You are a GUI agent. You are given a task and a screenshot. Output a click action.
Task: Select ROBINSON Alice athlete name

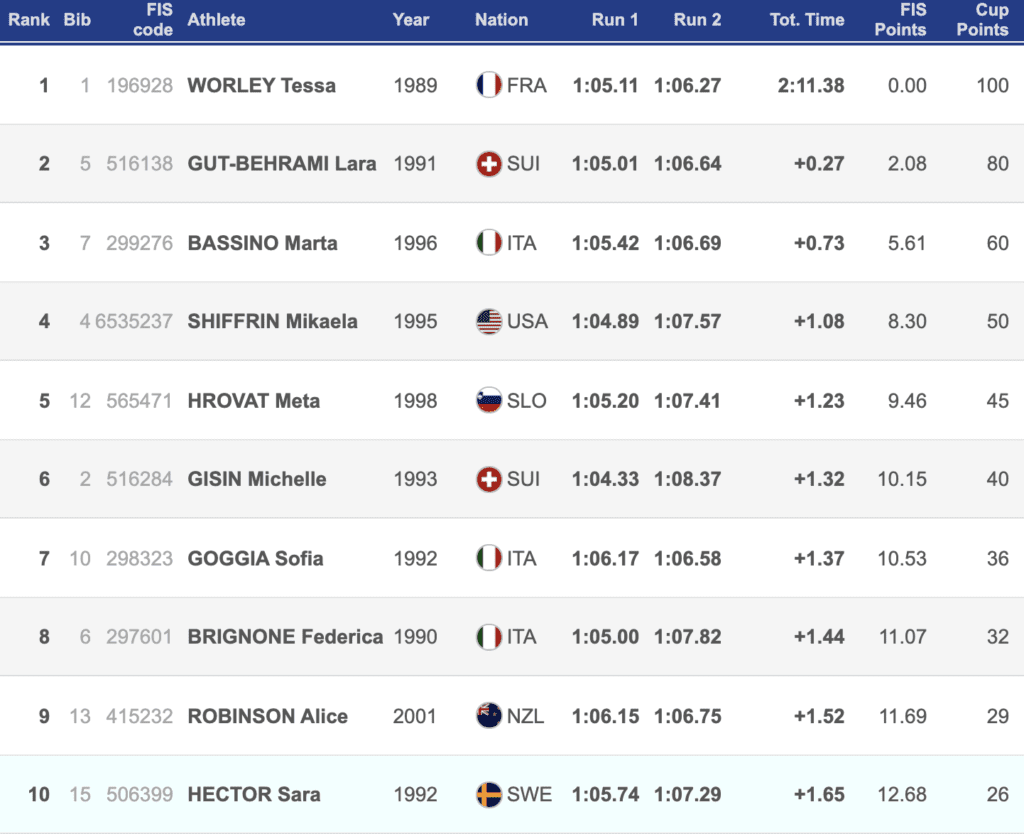[x=267, y=716]
